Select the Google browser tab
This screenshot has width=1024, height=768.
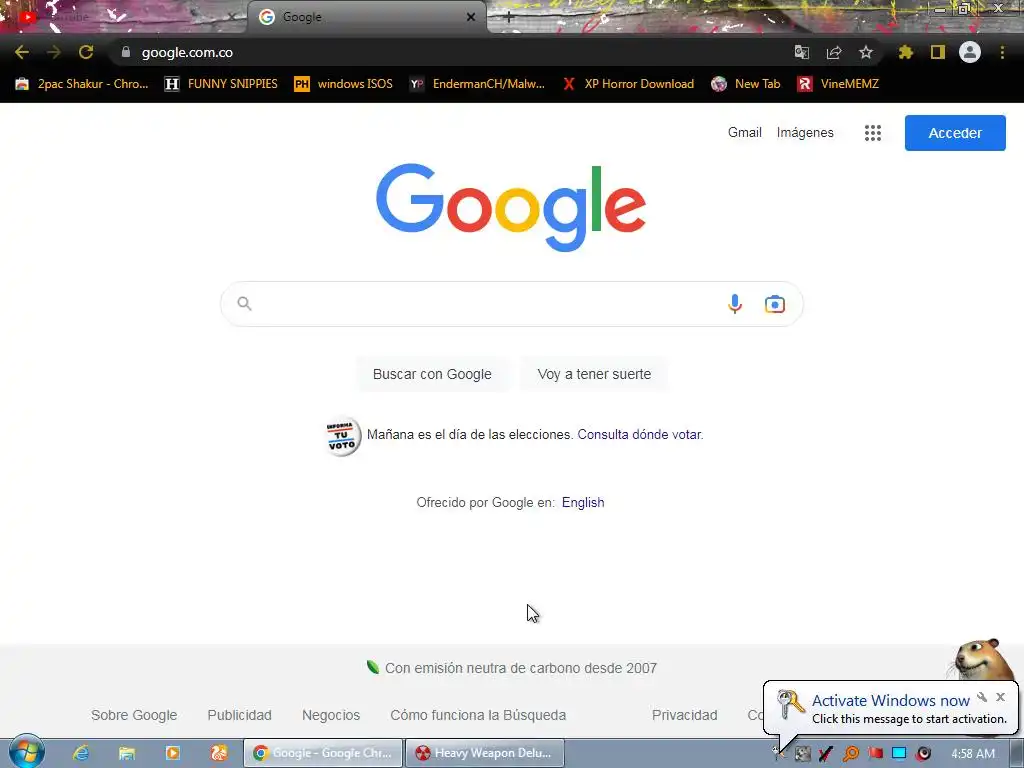366,17
